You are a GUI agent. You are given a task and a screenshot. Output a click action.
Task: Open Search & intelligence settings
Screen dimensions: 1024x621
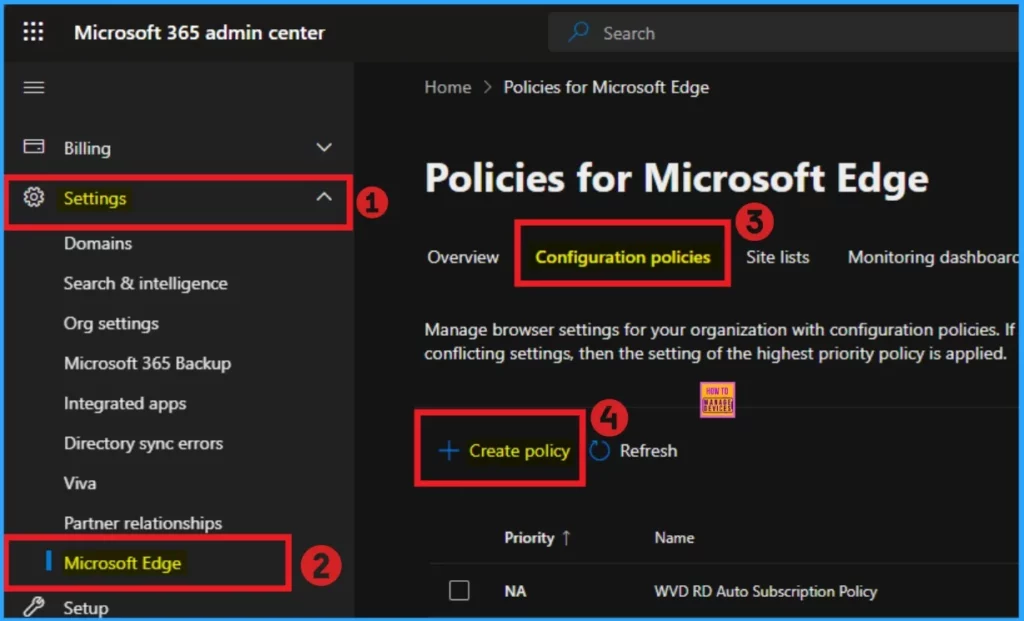146,283
